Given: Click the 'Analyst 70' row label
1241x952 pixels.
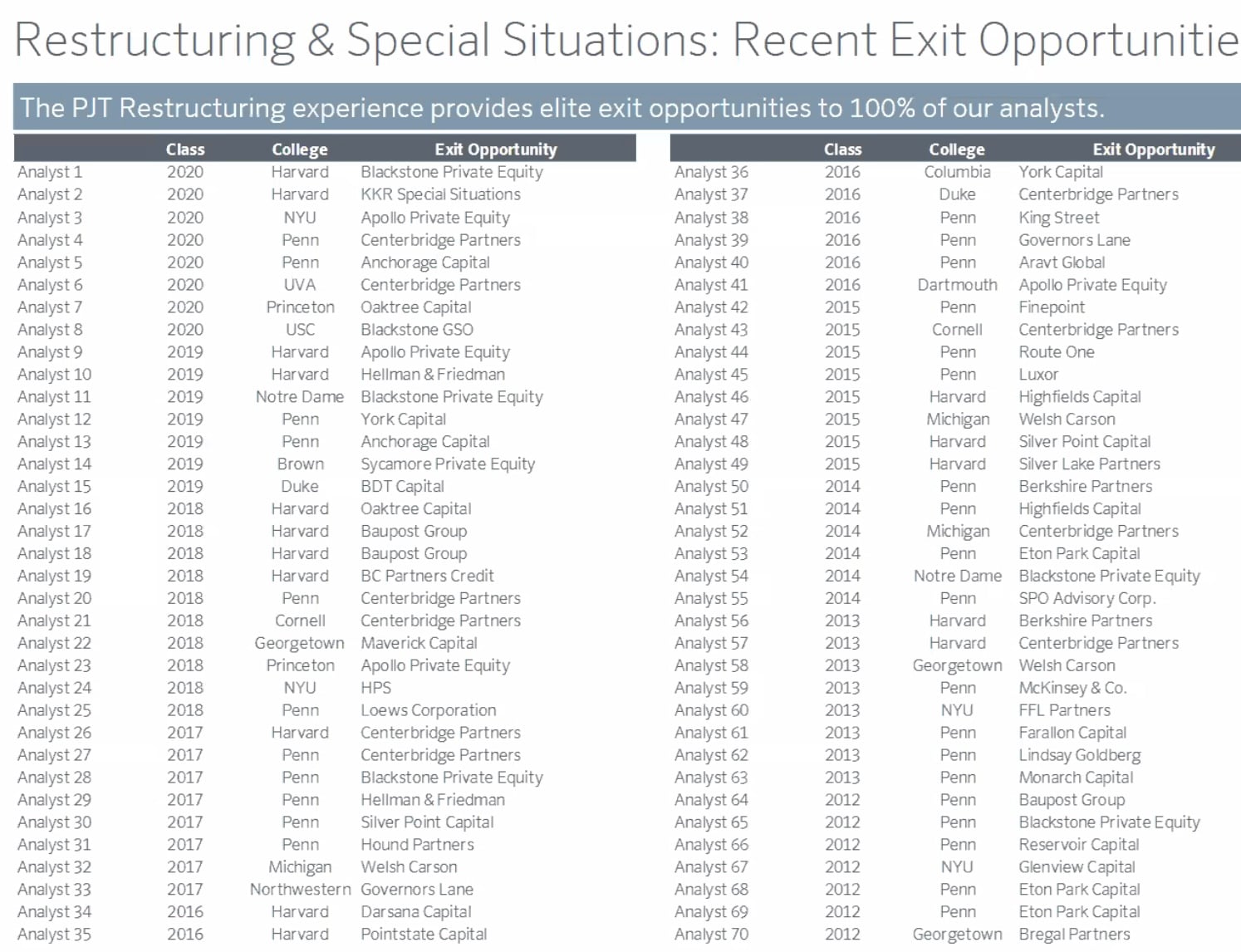Looking at the screenshot, I should tap(711, 935).
